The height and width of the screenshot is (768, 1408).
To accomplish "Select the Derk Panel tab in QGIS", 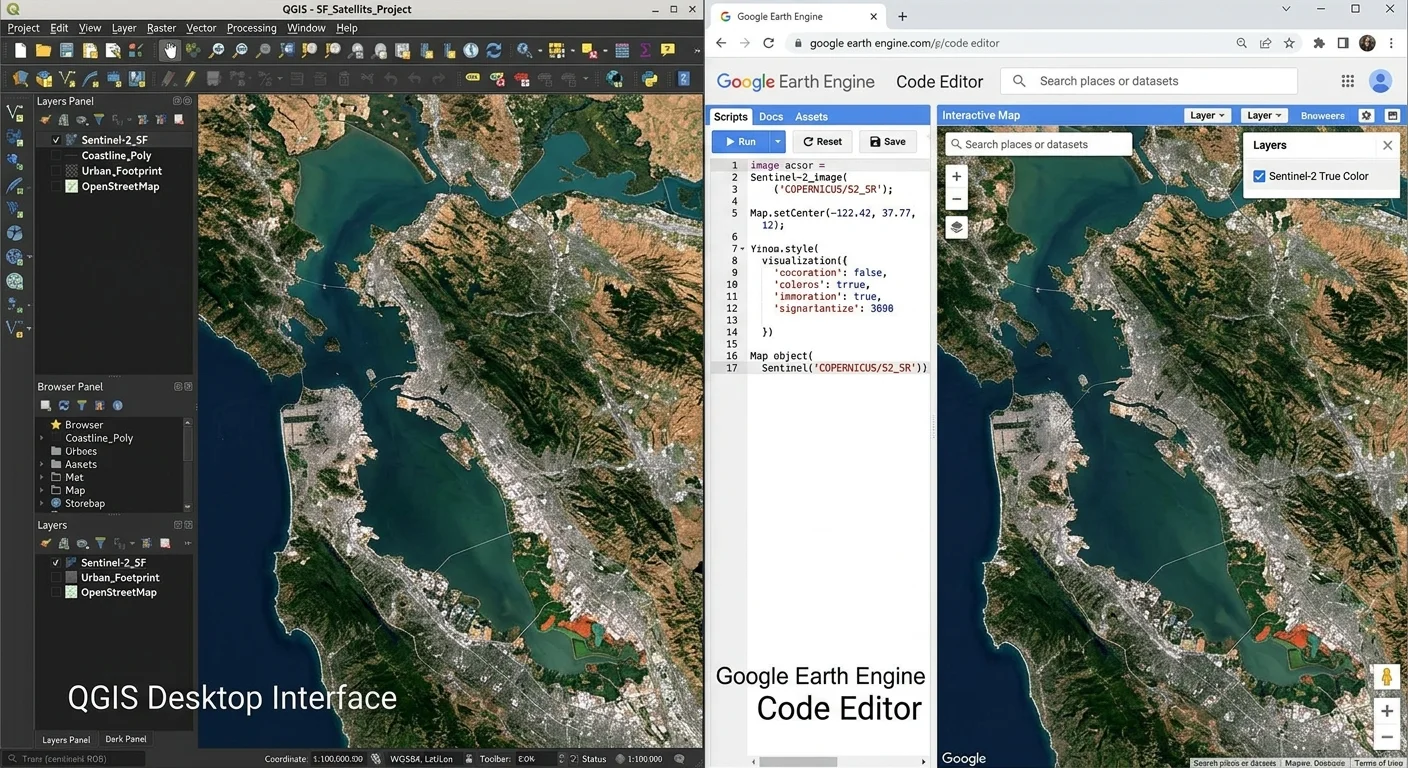I will click(126, 739).
